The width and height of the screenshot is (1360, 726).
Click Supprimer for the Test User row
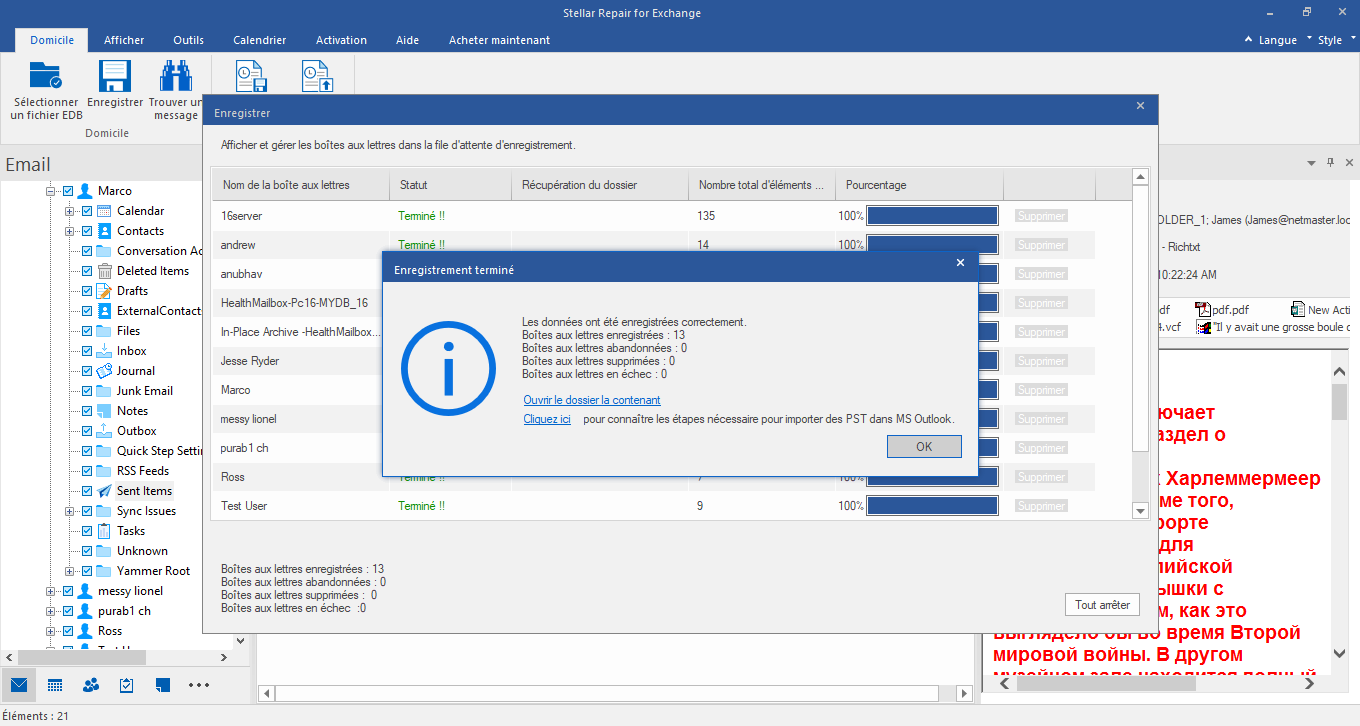pyautogui.click(x=1041, y=506)
